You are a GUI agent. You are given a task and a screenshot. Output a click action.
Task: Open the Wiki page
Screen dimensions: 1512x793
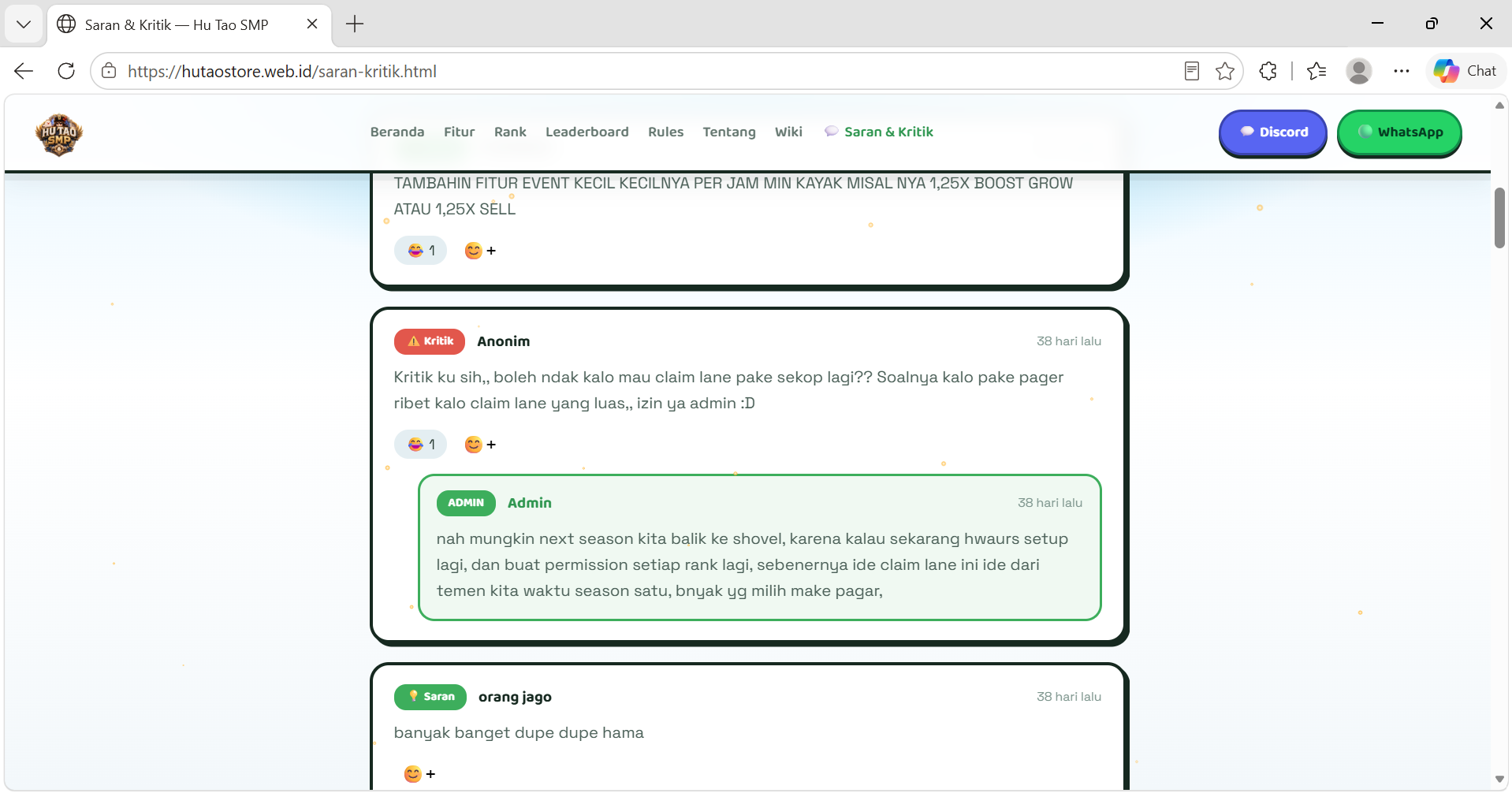click(788, 132)
